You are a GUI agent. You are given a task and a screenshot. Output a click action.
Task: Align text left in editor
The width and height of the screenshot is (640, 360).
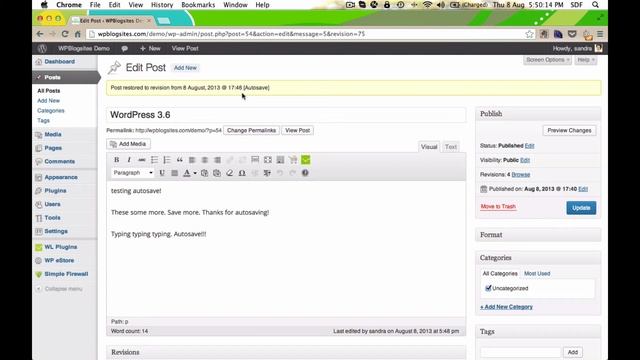click(192, 160)
